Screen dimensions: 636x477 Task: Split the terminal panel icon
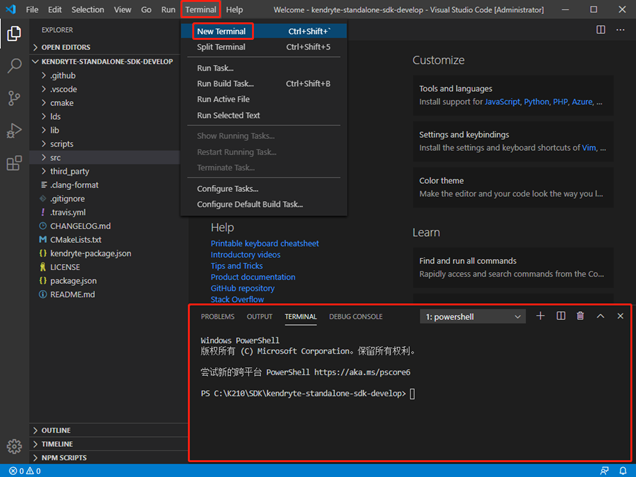pos(561,316)
